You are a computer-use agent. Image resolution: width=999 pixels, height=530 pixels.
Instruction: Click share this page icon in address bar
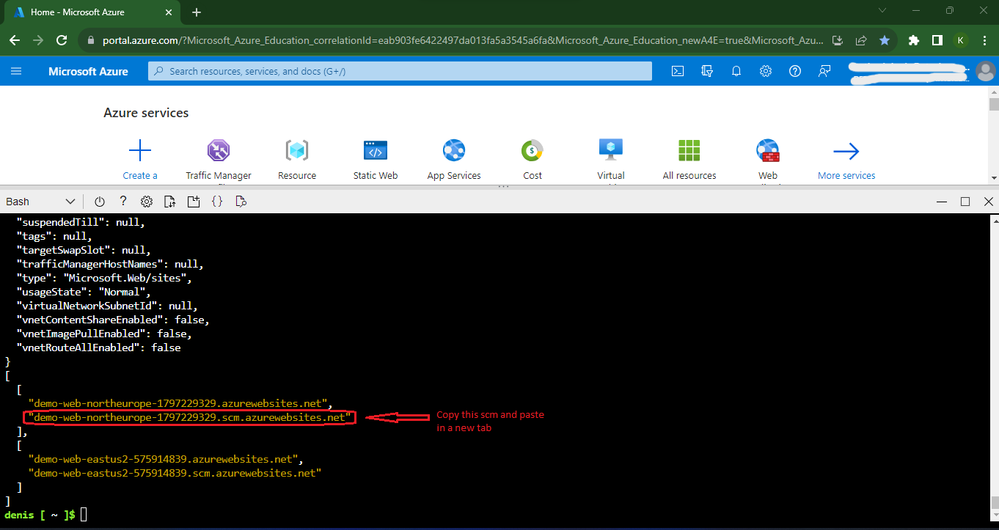point(861,40)
